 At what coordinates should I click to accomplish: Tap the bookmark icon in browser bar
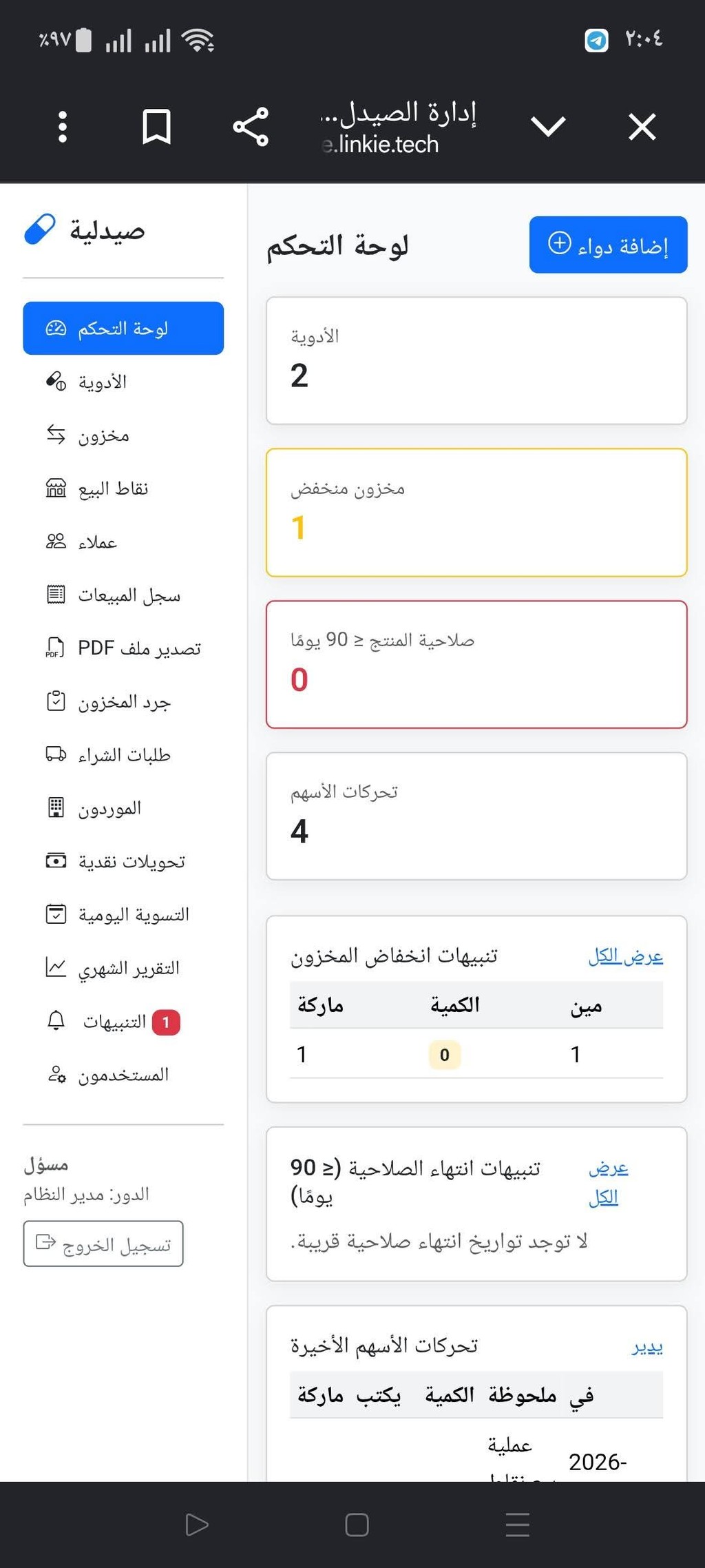click(x=156, y=127)
